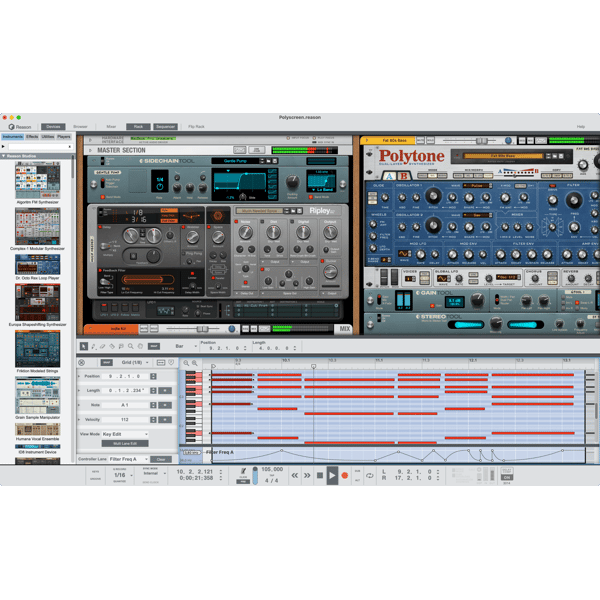600x600 pixels.
Task: Click Mixer in top toolbar
Action: pyautogui.click(x=111, y=127)
